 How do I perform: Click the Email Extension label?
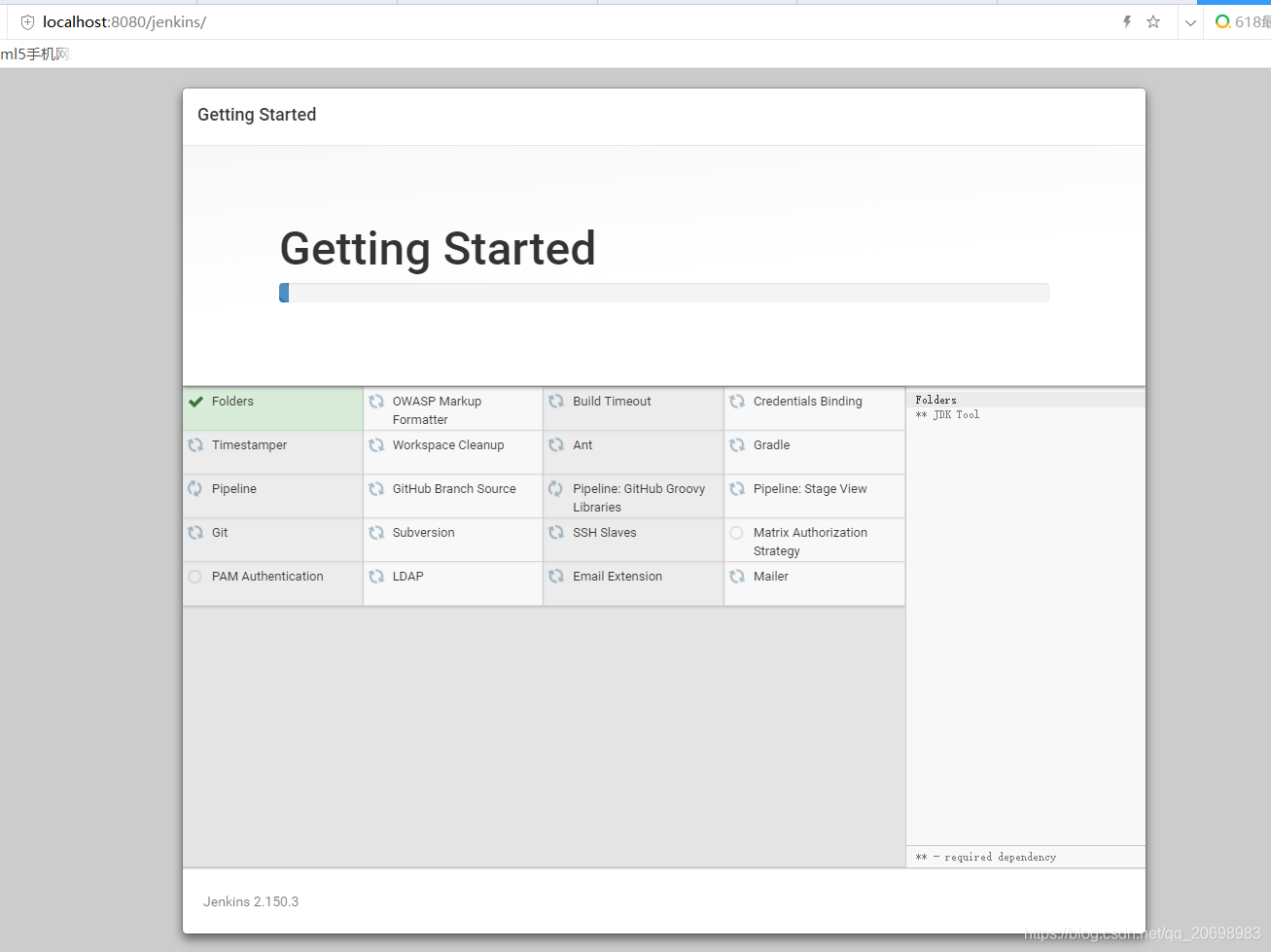618,577
